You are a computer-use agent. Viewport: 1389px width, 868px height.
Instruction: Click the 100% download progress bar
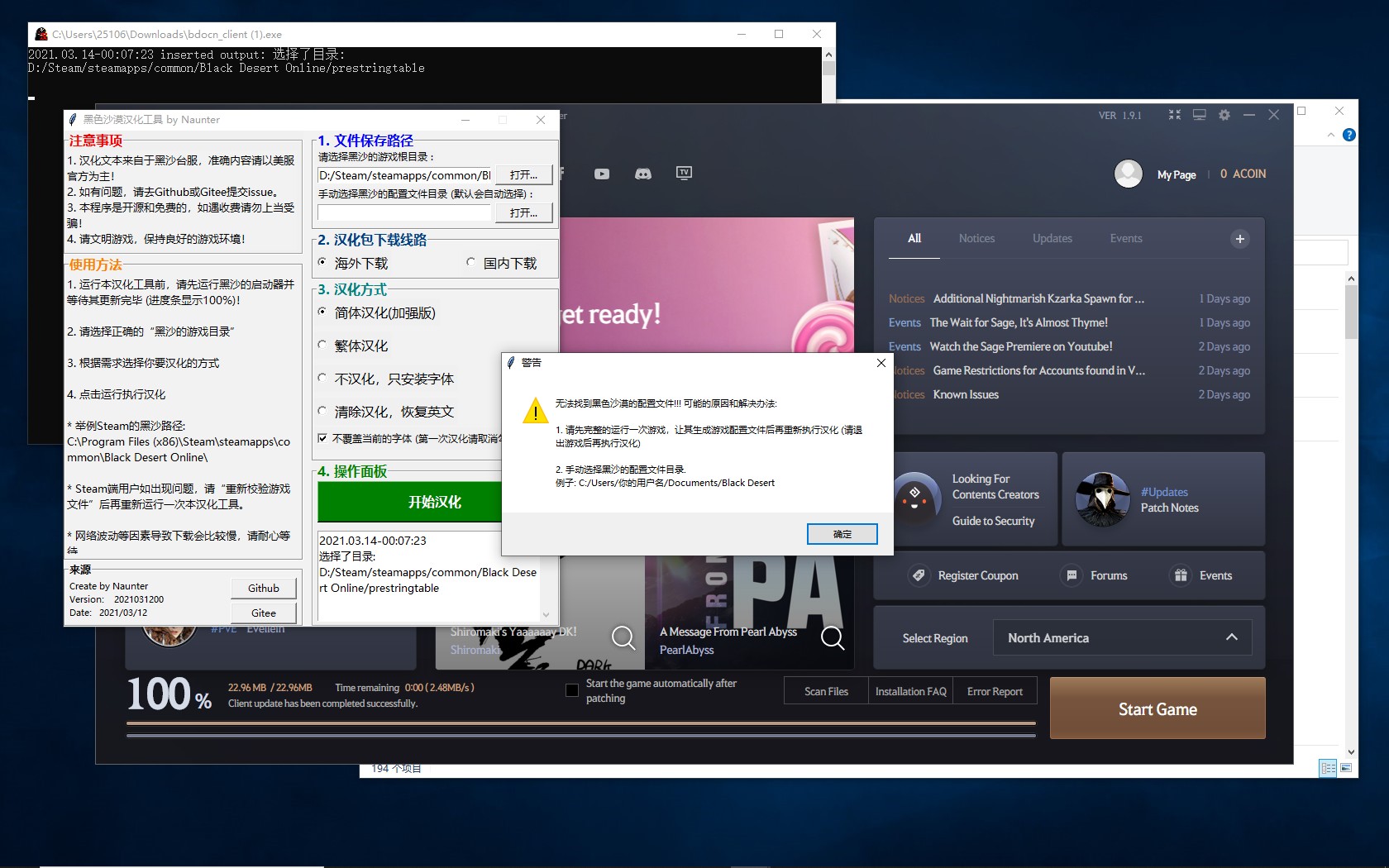579,724
